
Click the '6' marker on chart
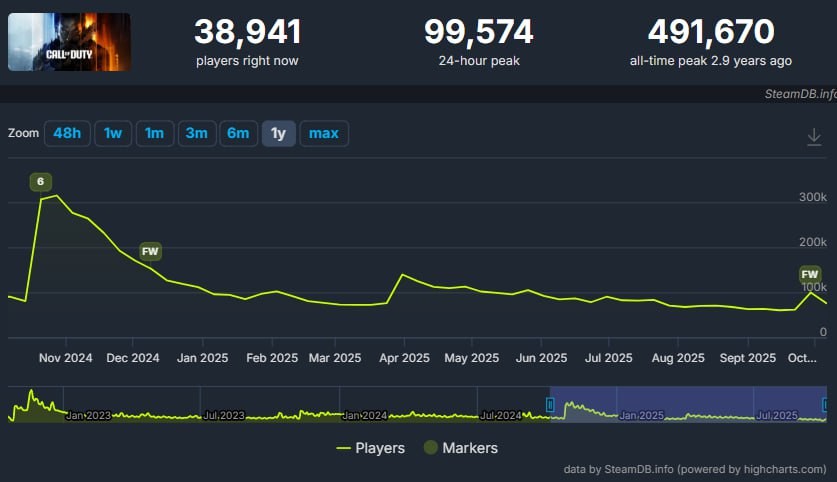40,181
